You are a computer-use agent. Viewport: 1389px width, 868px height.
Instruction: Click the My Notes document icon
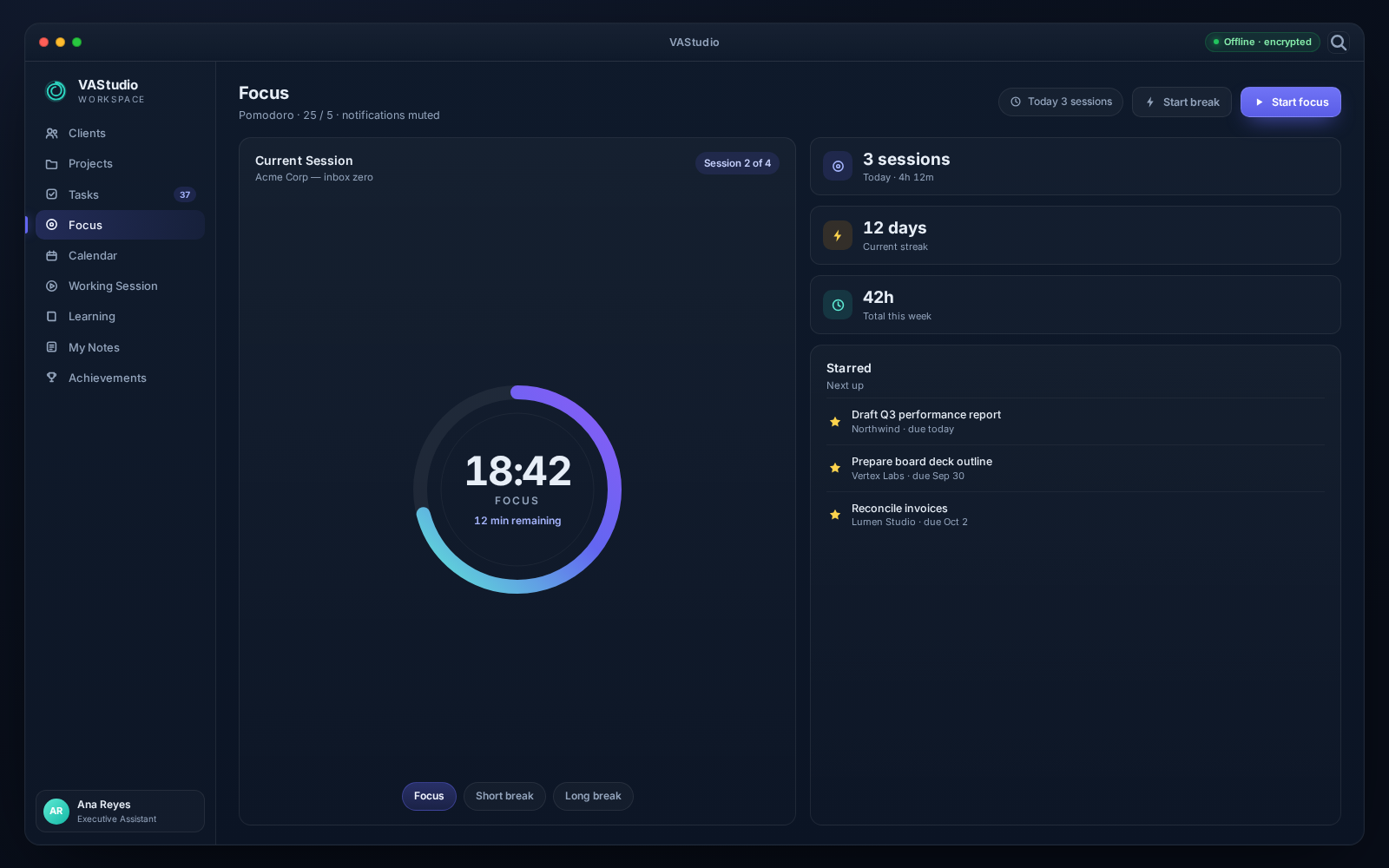point(52,347)
